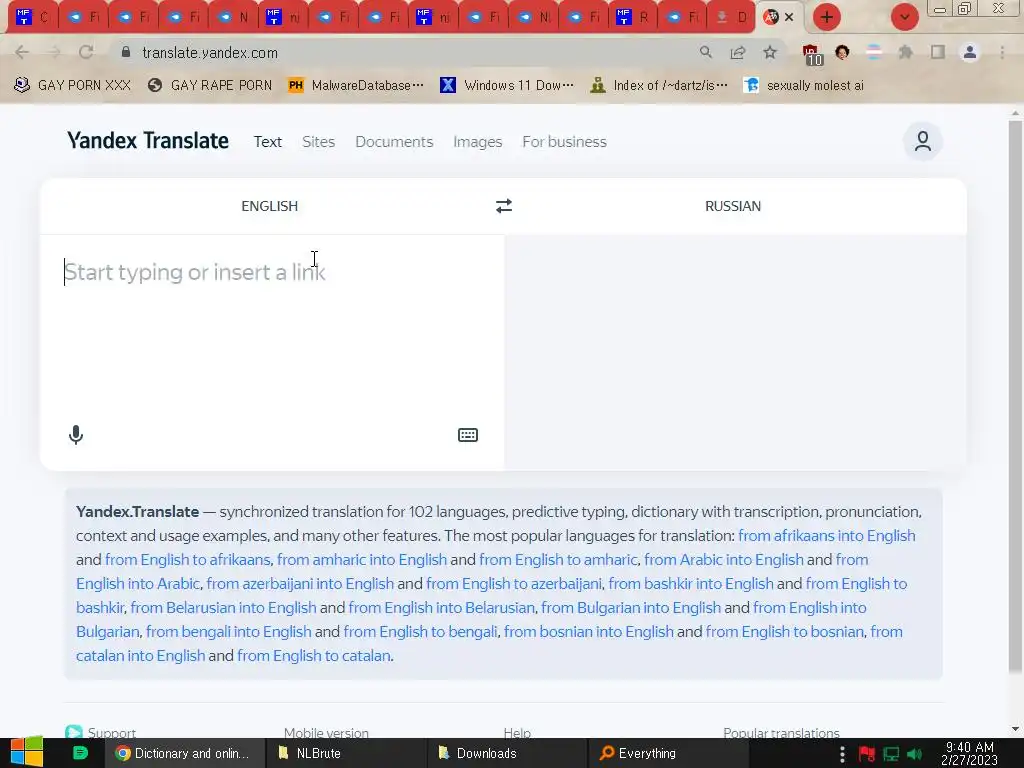Open 'from English to catalan' link

[x=313, y=656]
